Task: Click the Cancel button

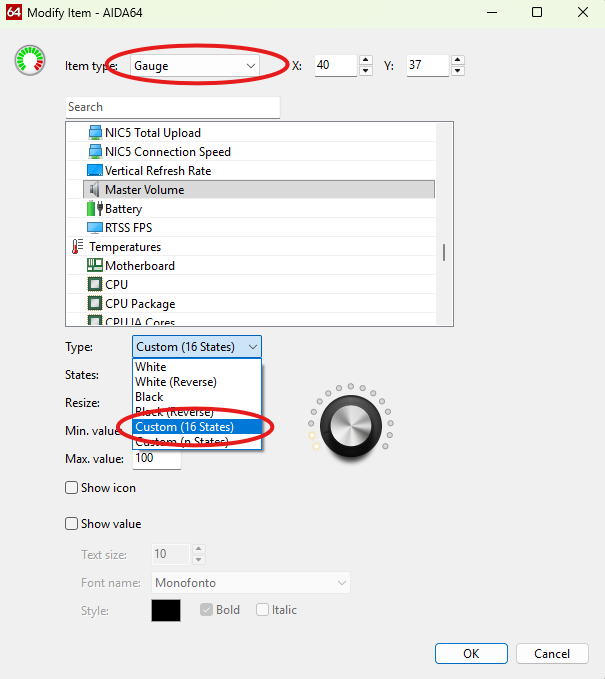Action: click(x=552, y=653)
